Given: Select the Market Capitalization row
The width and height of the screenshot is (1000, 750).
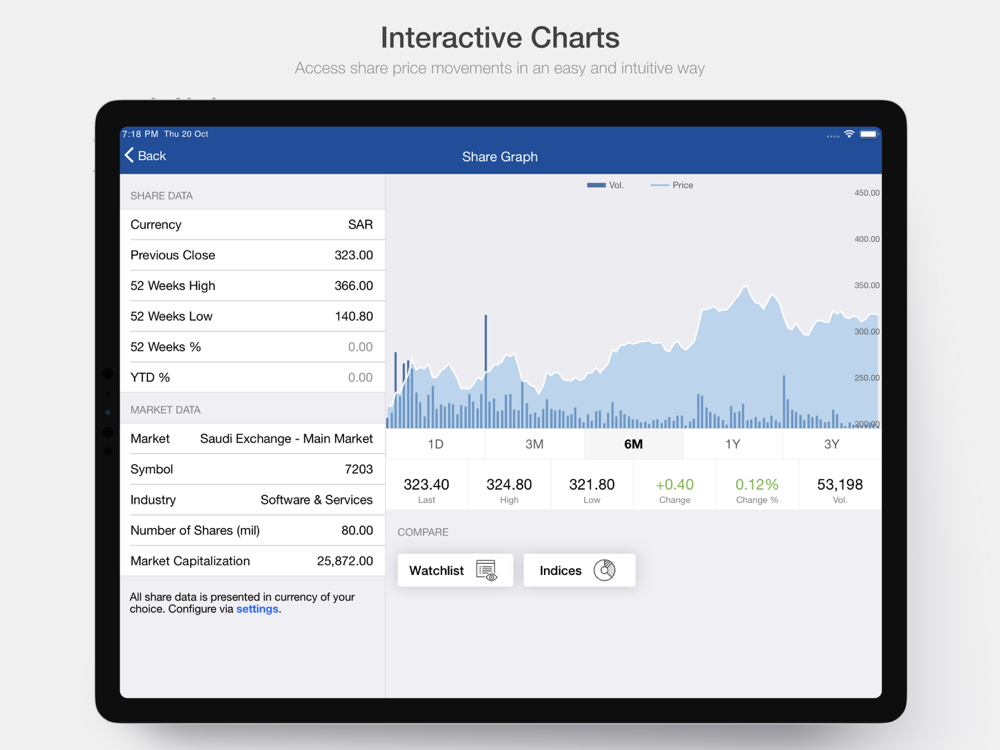Looking at the screenshot, I should (252, 561).
